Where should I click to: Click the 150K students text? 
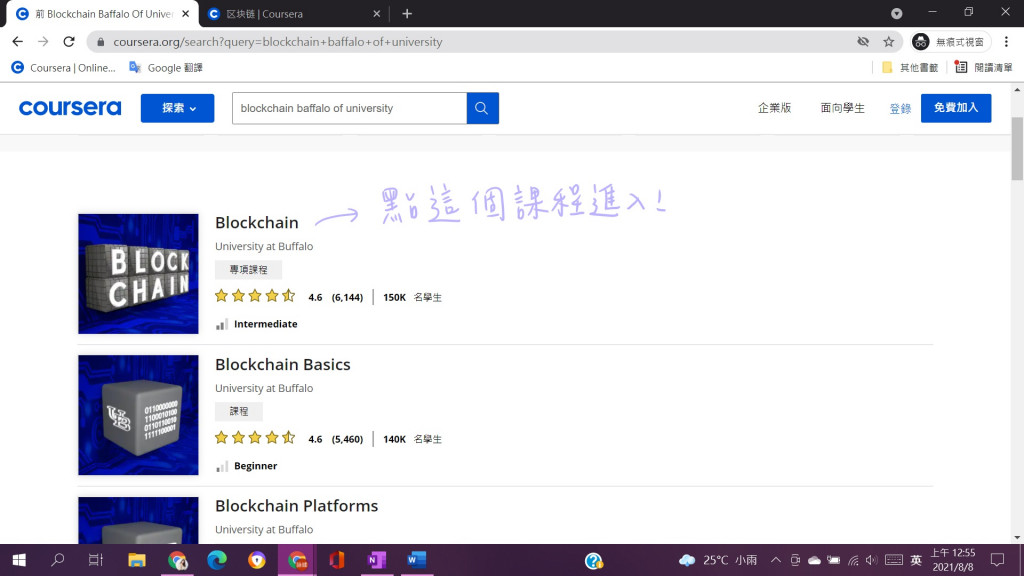pos(412,297)
